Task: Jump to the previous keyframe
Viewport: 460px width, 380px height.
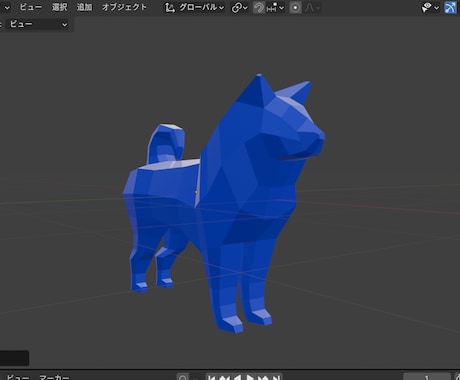Action: 224,377
